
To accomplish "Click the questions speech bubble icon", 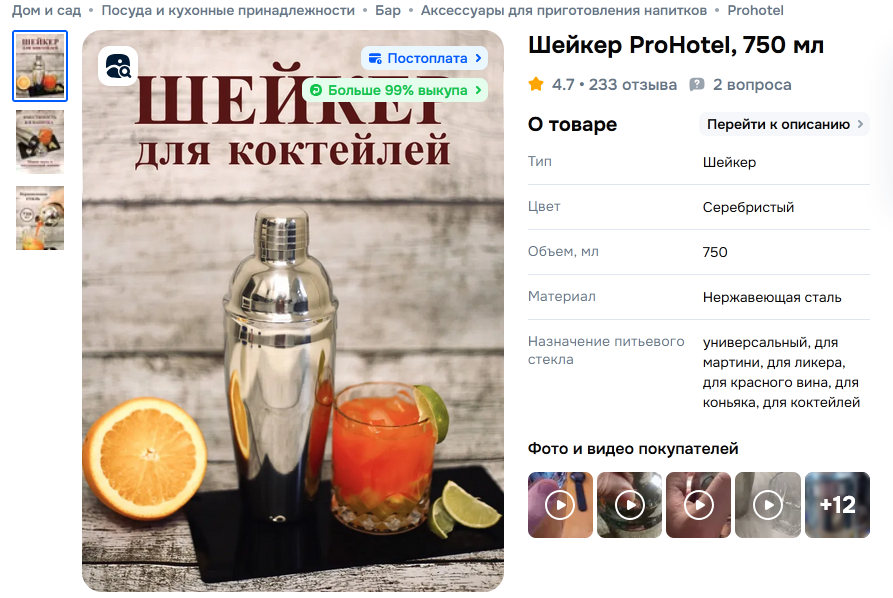I will point(697,85).
